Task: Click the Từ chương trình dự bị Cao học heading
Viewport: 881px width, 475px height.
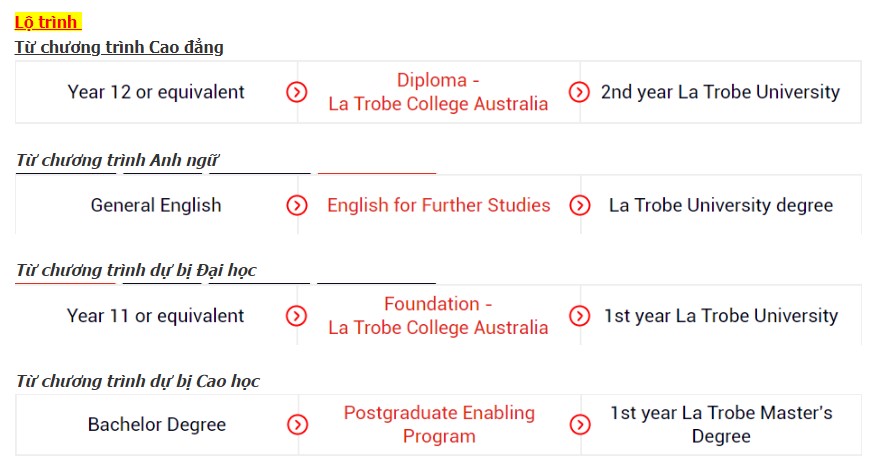Action: [x=138, y=381]
